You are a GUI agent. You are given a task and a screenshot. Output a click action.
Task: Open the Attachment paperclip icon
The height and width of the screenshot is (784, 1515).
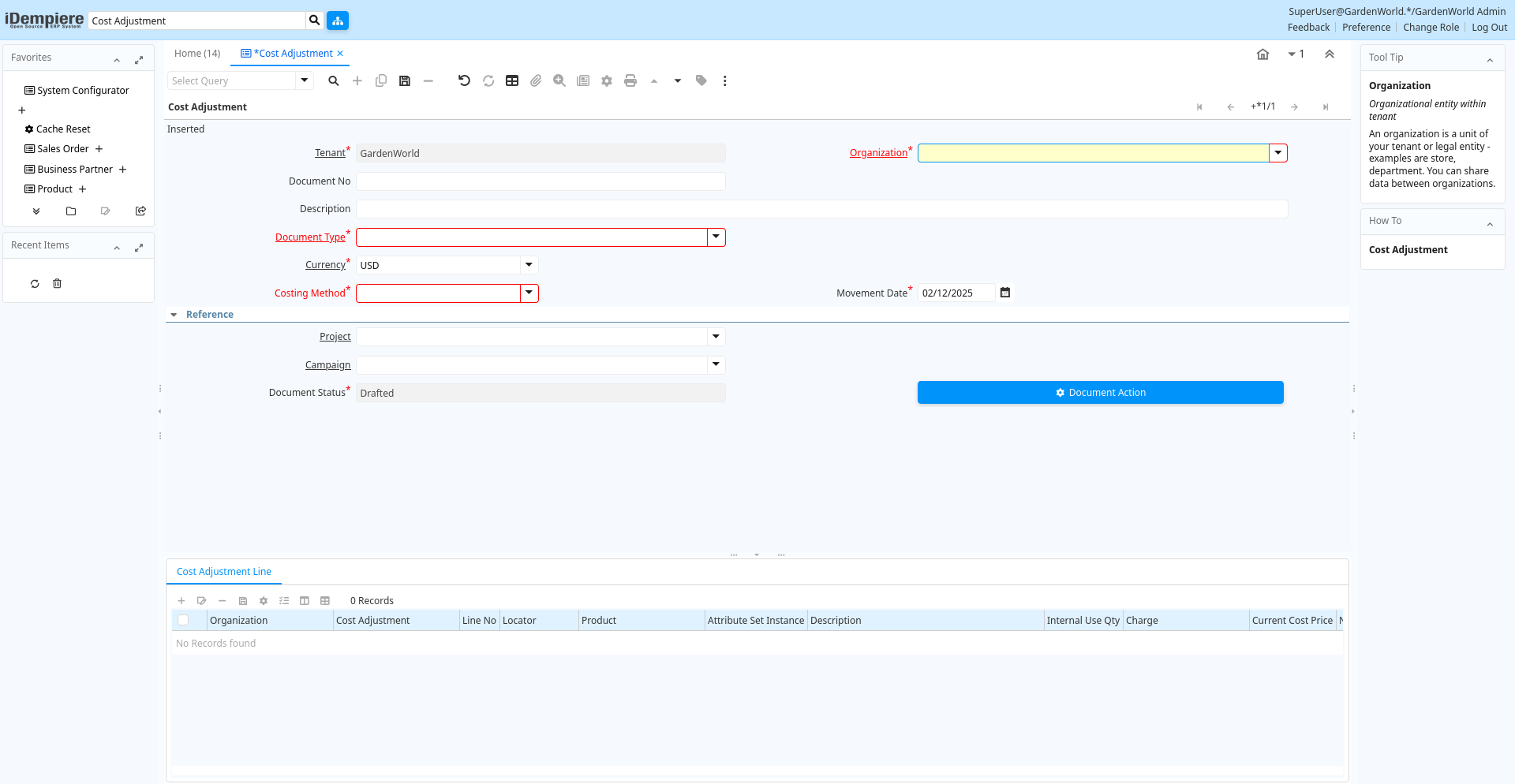click(x=536, y=81)
